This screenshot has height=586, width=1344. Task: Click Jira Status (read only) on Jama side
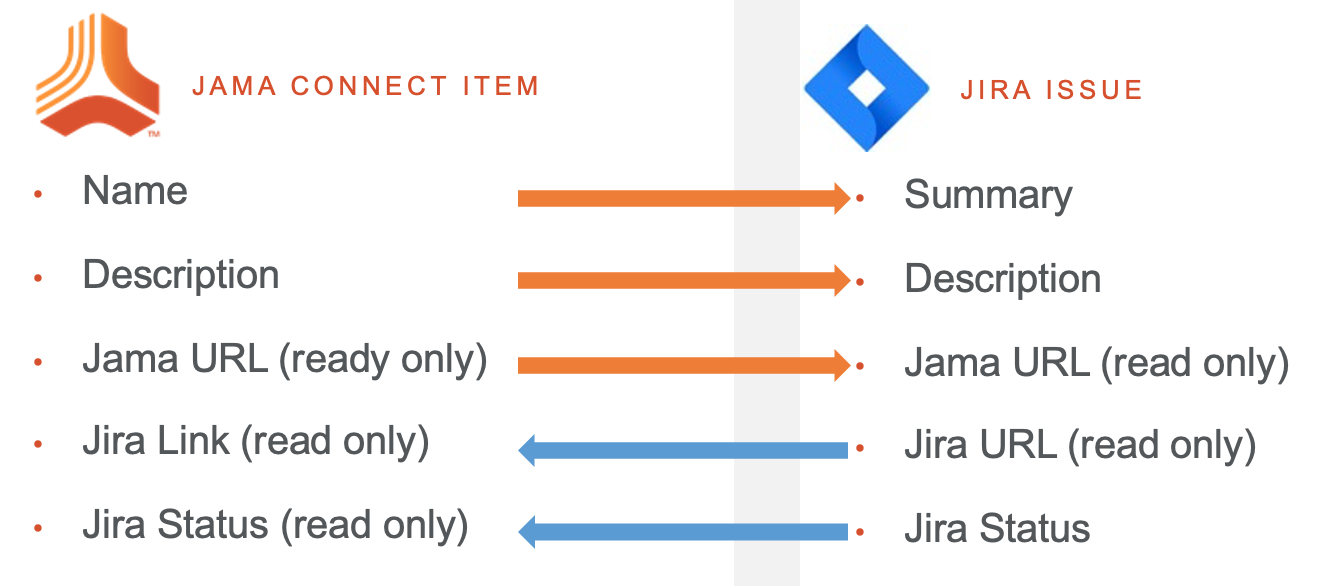point(276,526)
